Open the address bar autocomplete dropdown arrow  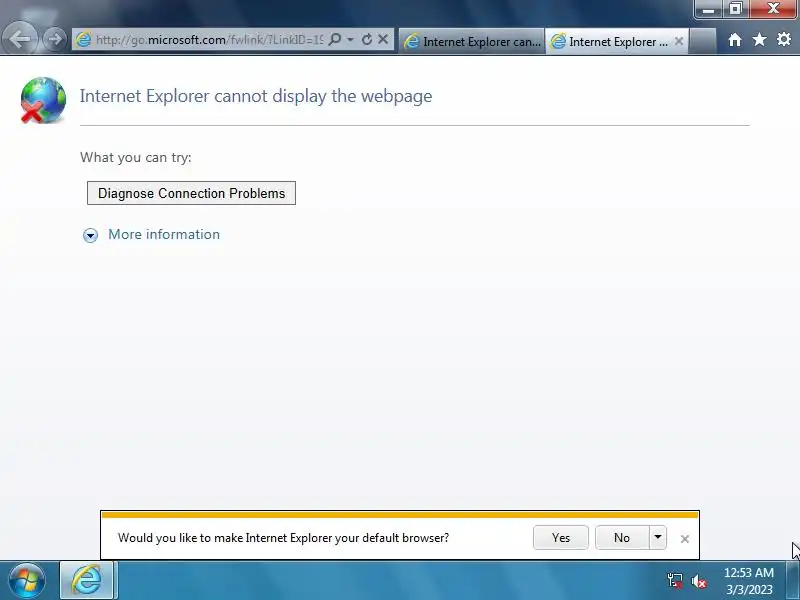click(350, 39)
